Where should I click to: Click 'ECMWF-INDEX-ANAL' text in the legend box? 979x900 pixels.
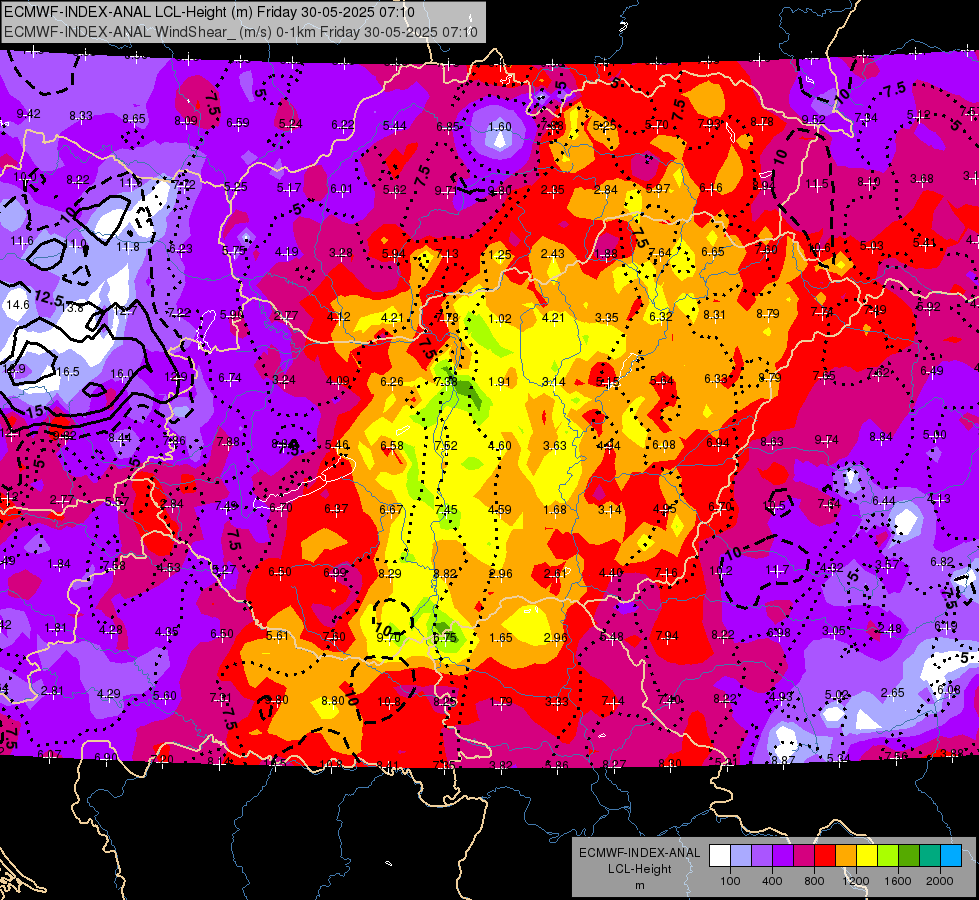(640, 853)
